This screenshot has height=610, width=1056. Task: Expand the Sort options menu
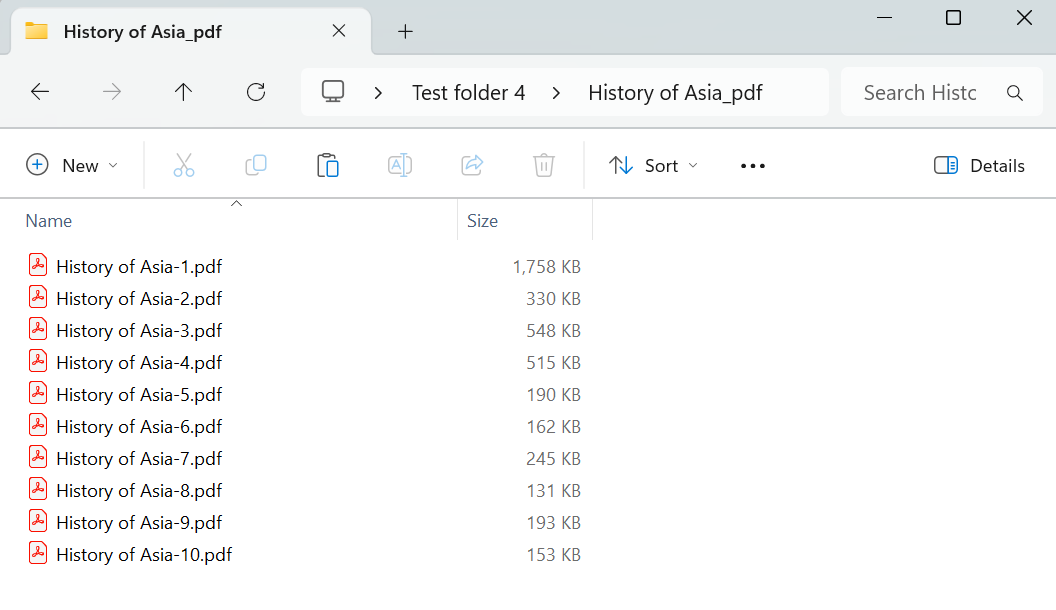pyautogui.click(x=654, y=166)
